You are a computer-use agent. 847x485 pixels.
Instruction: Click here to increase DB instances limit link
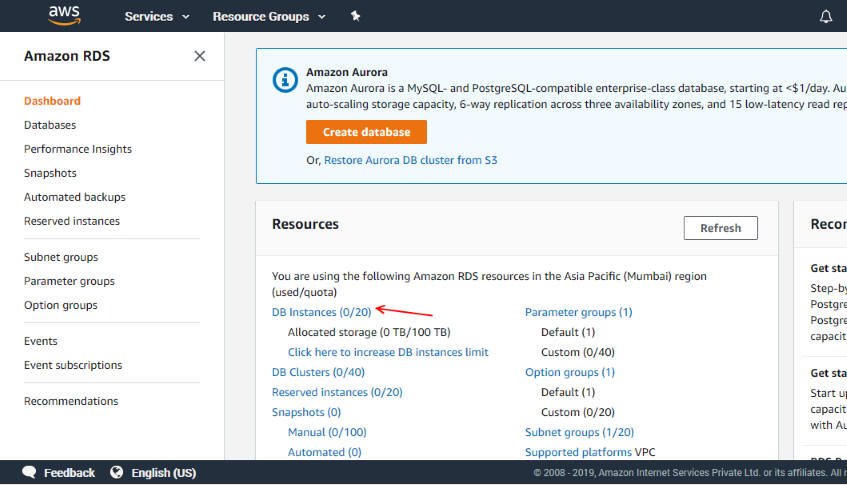[x=388, y=352]
